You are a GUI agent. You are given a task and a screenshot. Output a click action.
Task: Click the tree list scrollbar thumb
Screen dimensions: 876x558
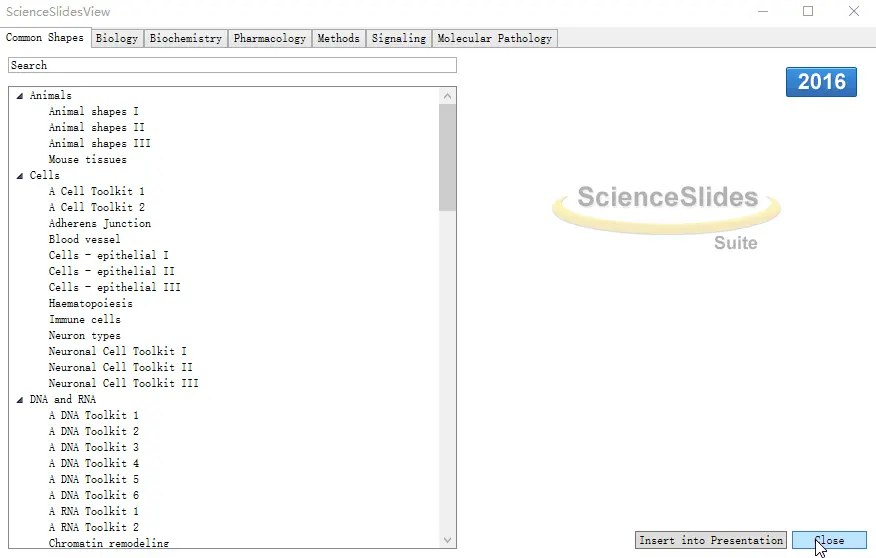point(447,158)
